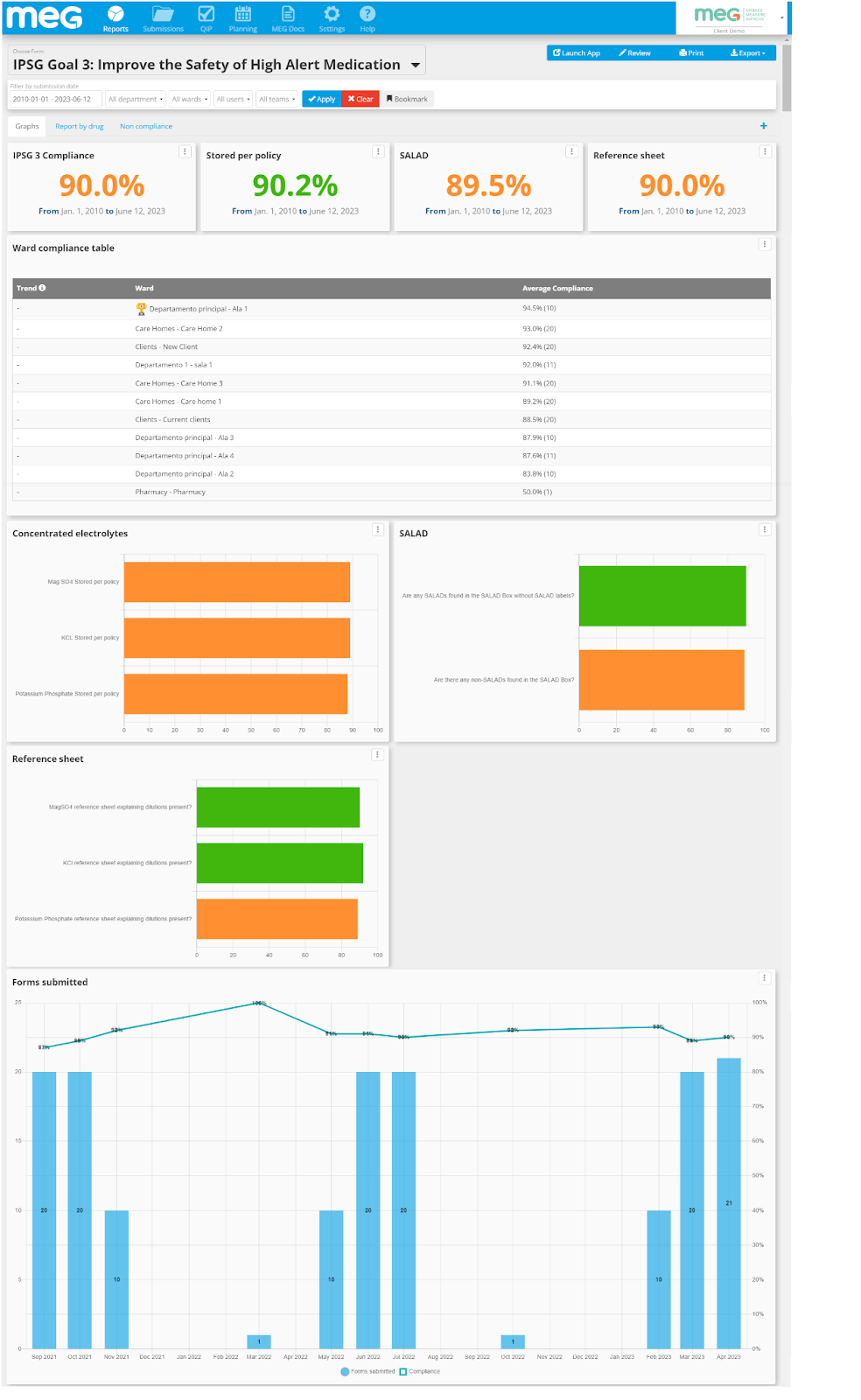The image size is (861, 1400).
Task: Open the All users filter dropdown
Action: 233,99
